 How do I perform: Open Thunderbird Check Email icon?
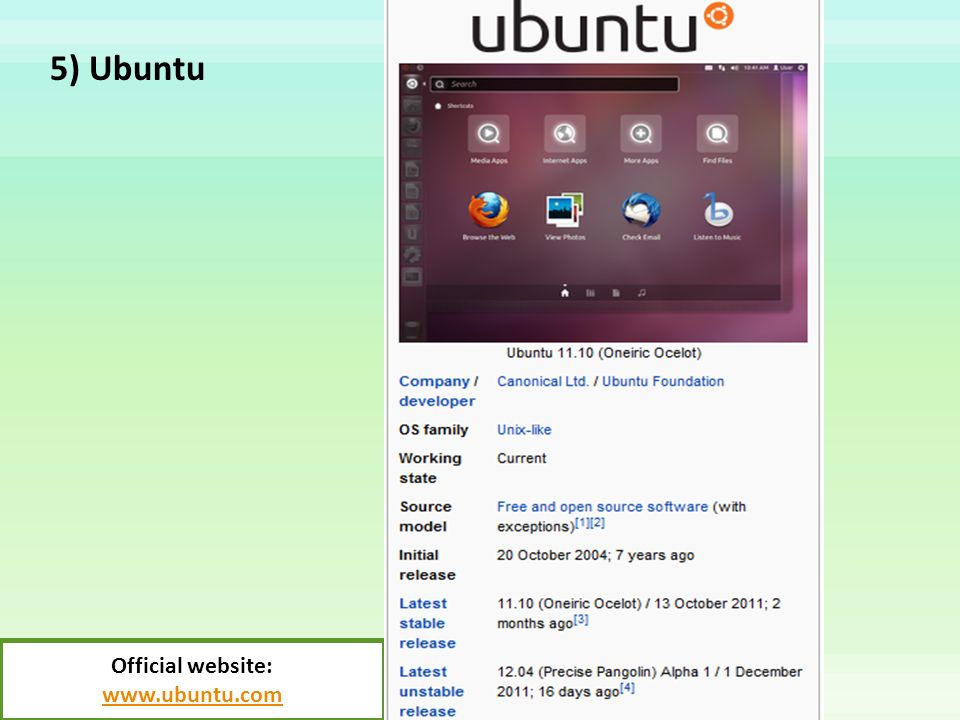pyautogui.click(x=640, y=210)
